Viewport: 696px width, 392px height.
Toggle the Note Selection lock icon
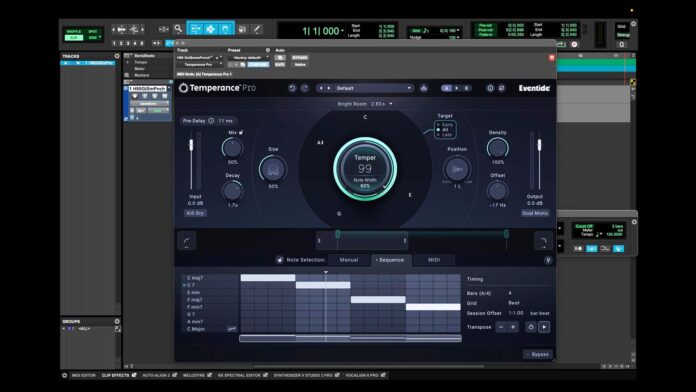279,260
